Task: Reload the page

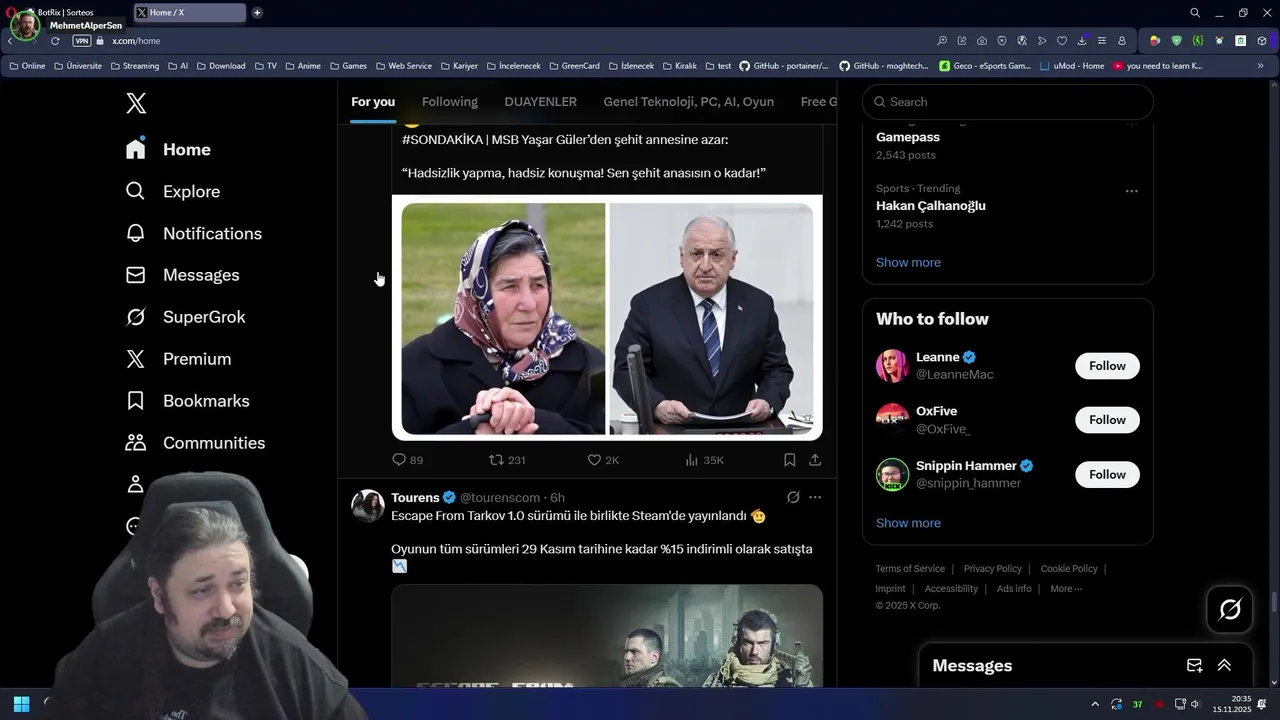Action: 55,41
